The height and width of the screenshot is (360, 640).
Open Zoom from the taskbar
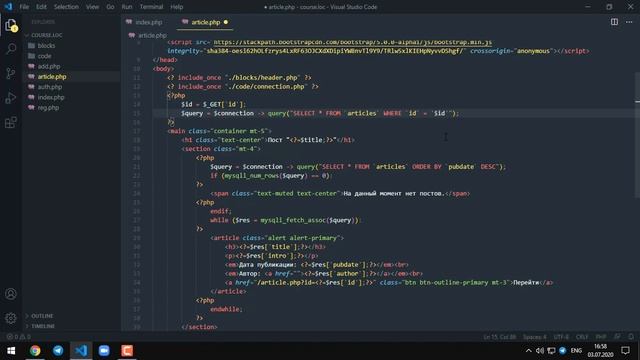(104, 351)
